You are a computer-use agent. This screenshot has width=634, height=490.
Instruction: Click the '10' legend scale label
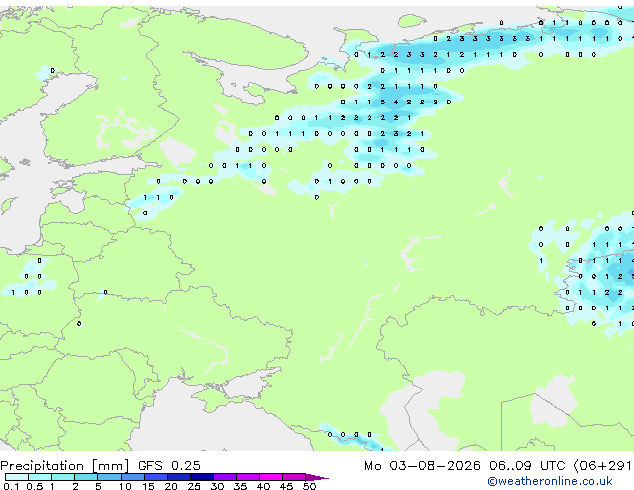125,486
